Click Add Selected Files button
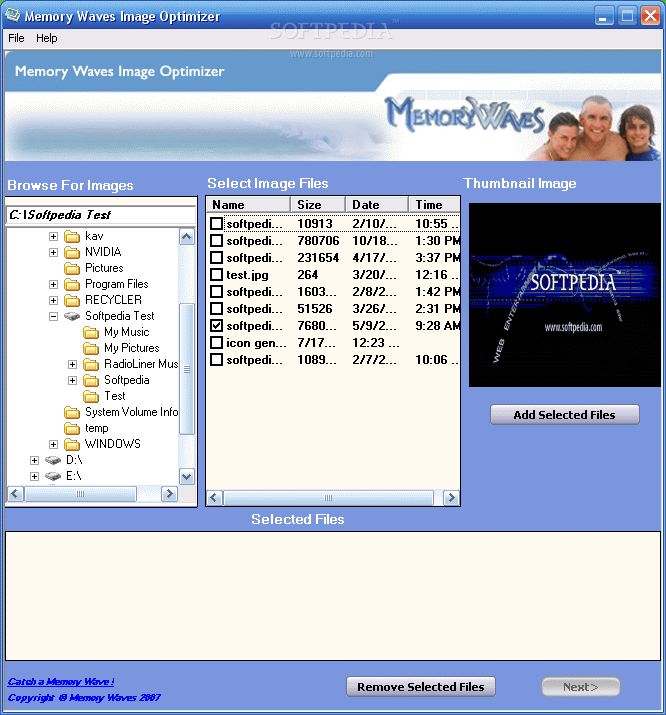 [565, 414]
